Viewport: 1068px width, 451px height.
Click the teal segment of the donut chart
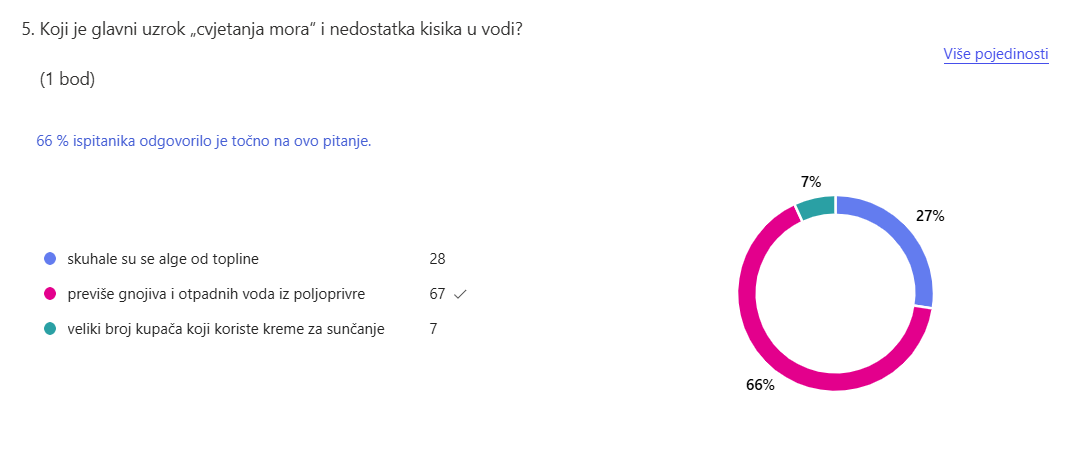816,207
